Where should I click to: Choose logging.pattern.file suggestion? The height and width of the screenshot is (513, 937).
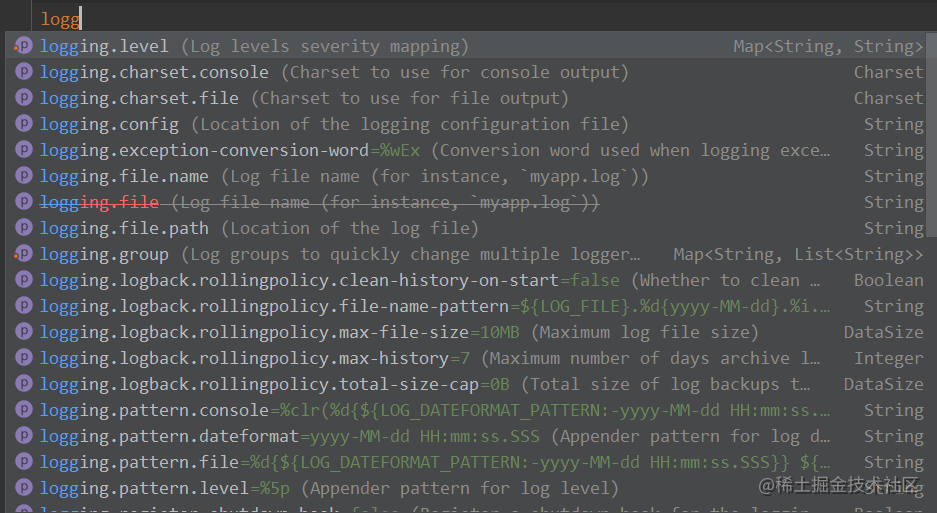click(466, 462)
